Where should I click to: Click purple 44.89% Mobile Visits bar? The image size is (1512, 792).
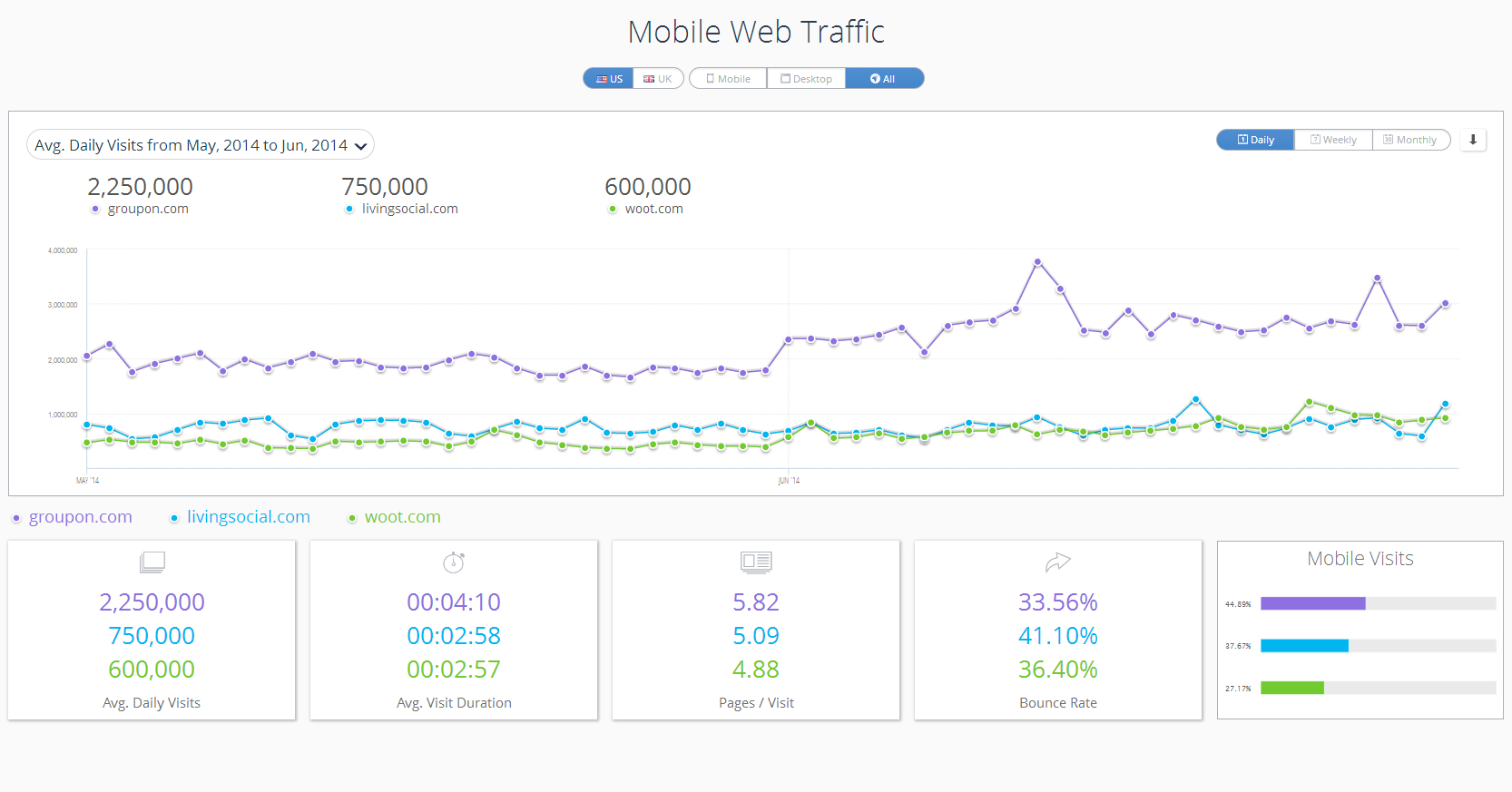click(1312, 603)
